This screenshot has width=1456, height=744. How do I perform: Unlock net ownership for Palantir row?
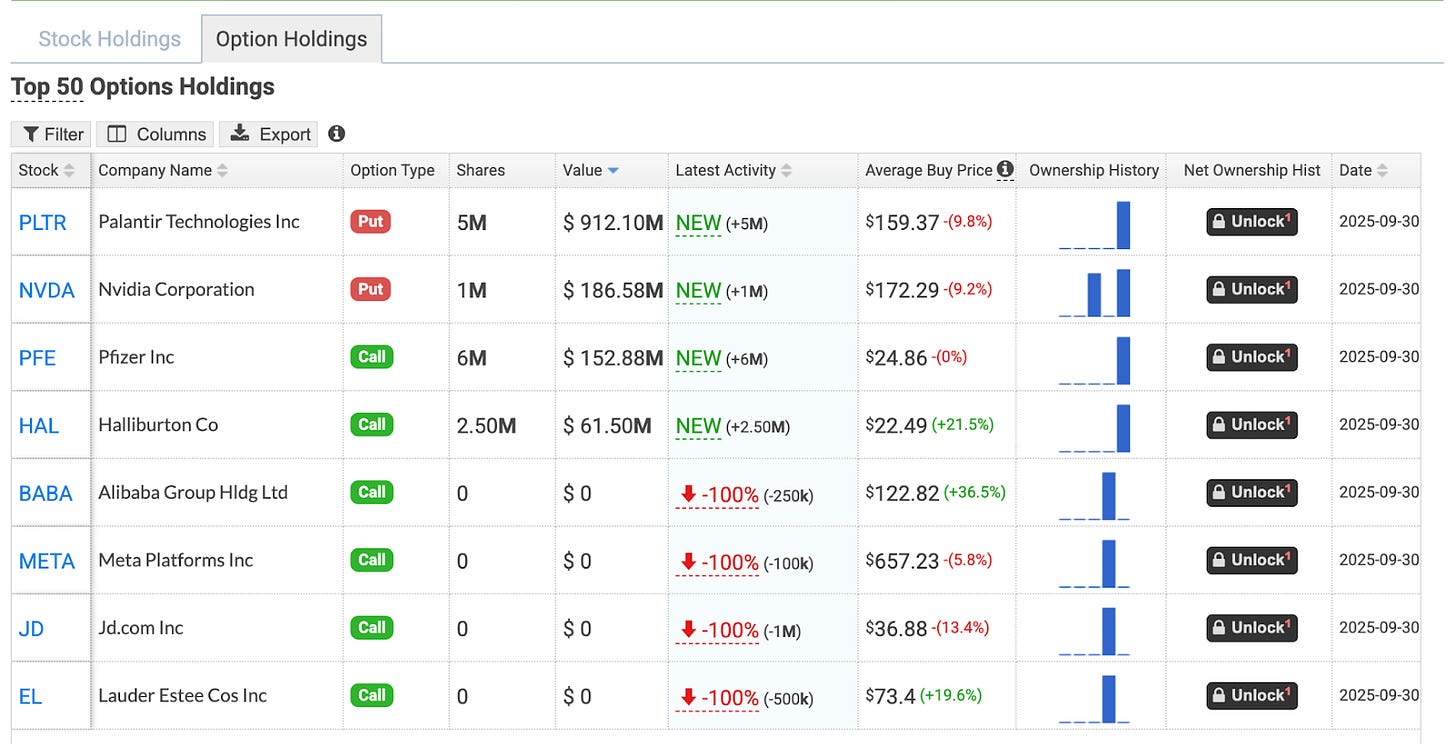pyautogui.click(x=1252, y=222)
